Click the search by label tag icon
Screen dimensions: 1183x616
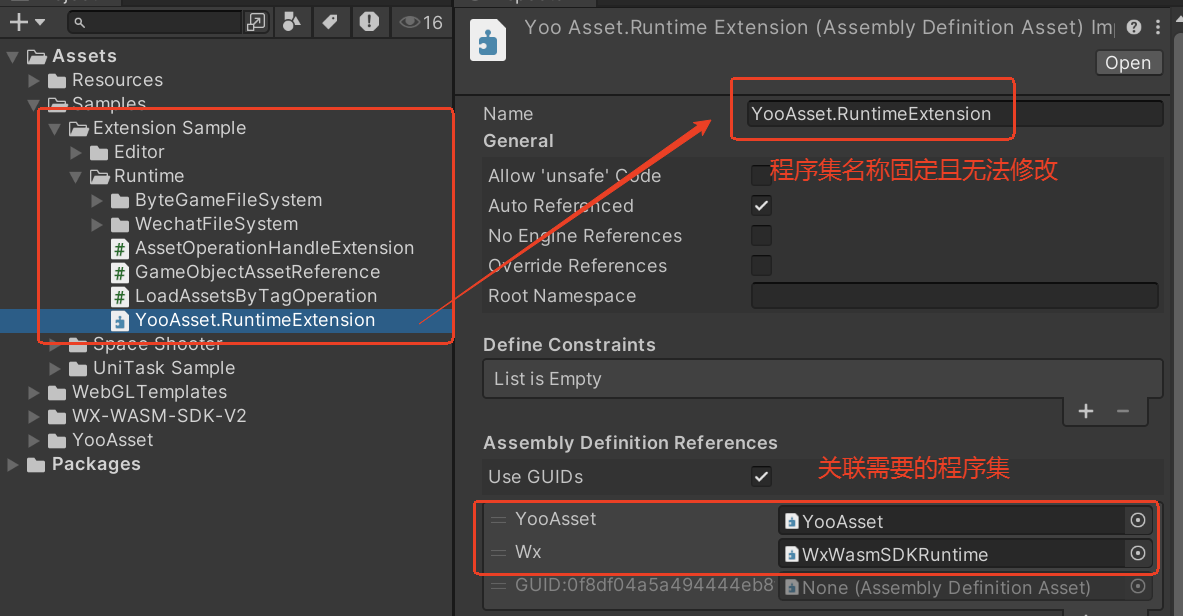330,23
